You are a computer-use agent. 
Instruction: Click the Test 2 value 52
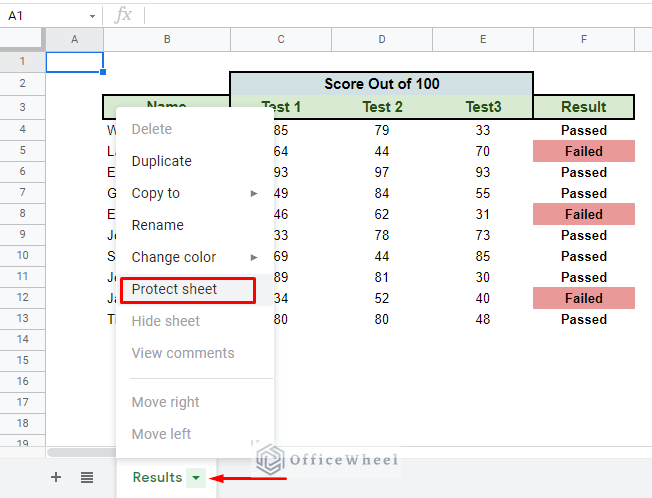pos(382,298)
